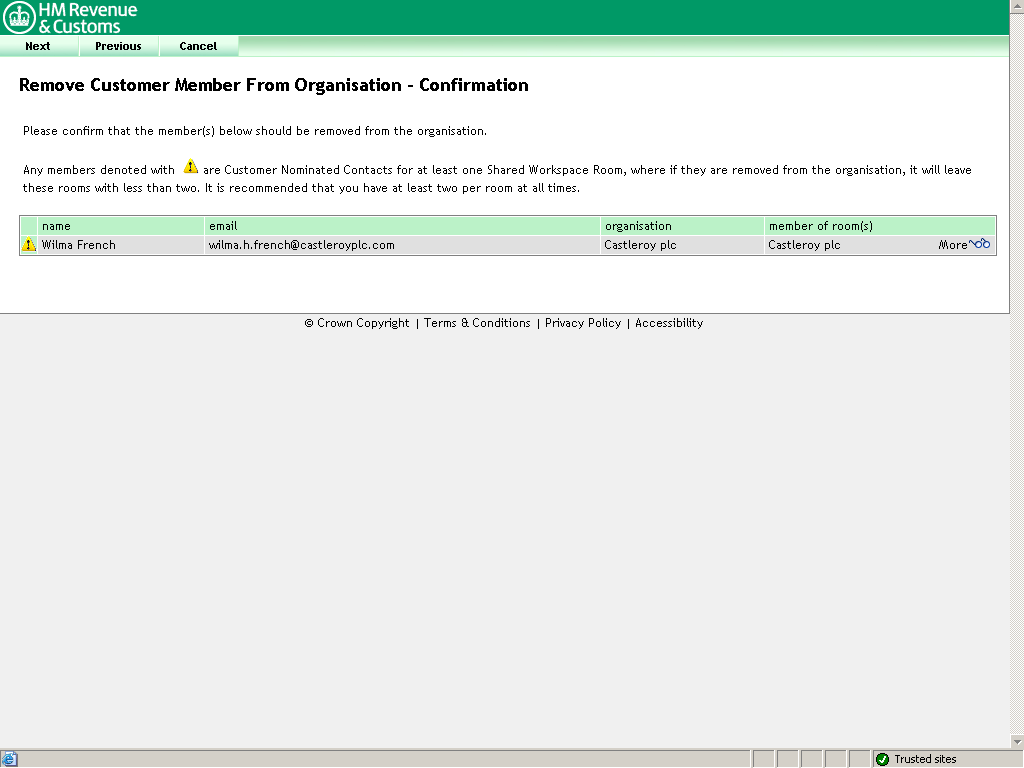Cancel the member removal
Image resolution: width=1024 pixels, height=768 pixels.
point(198,46)
